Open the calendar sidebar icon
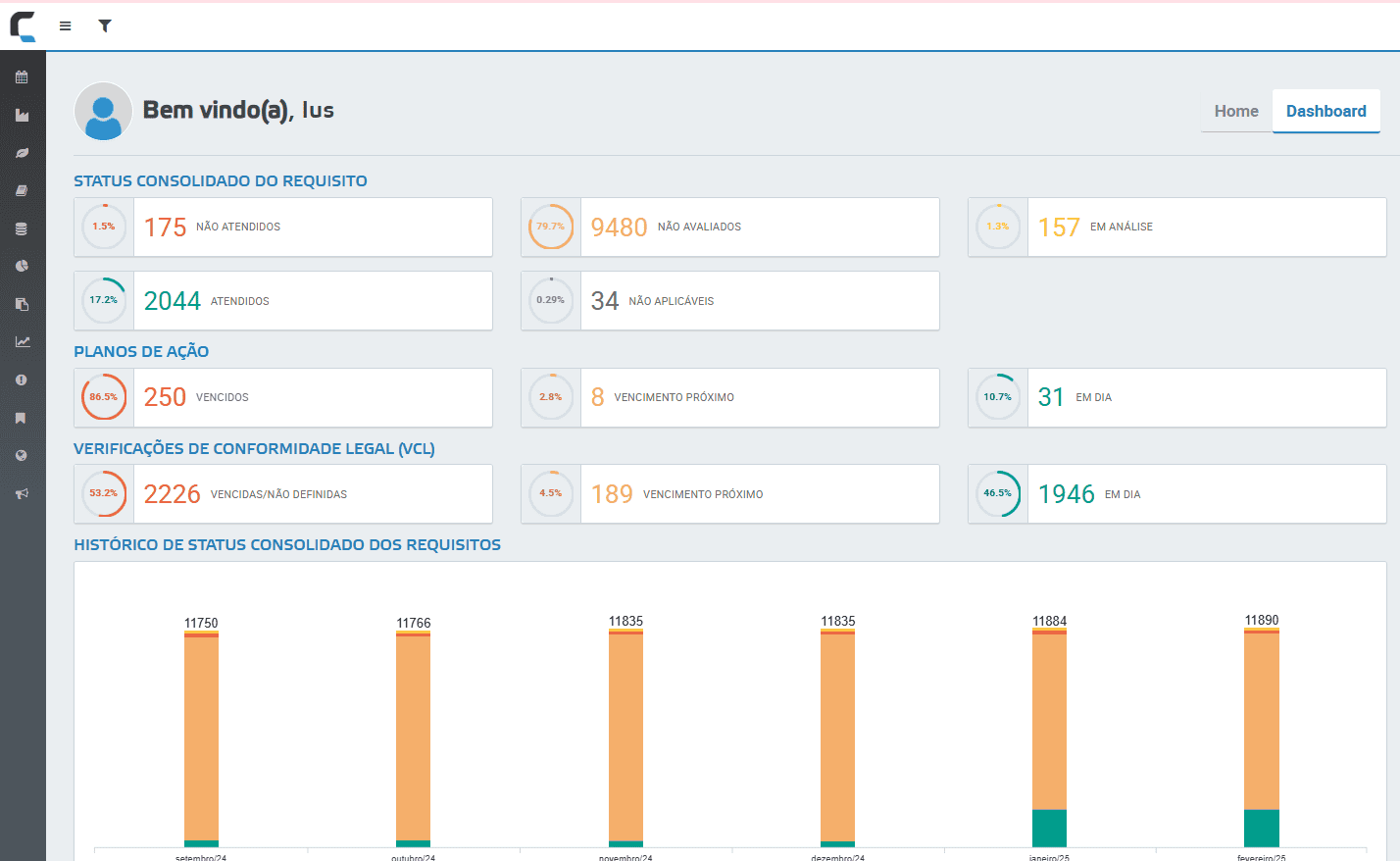Viewport: 1400px width, 861px height. click(22, 77)
